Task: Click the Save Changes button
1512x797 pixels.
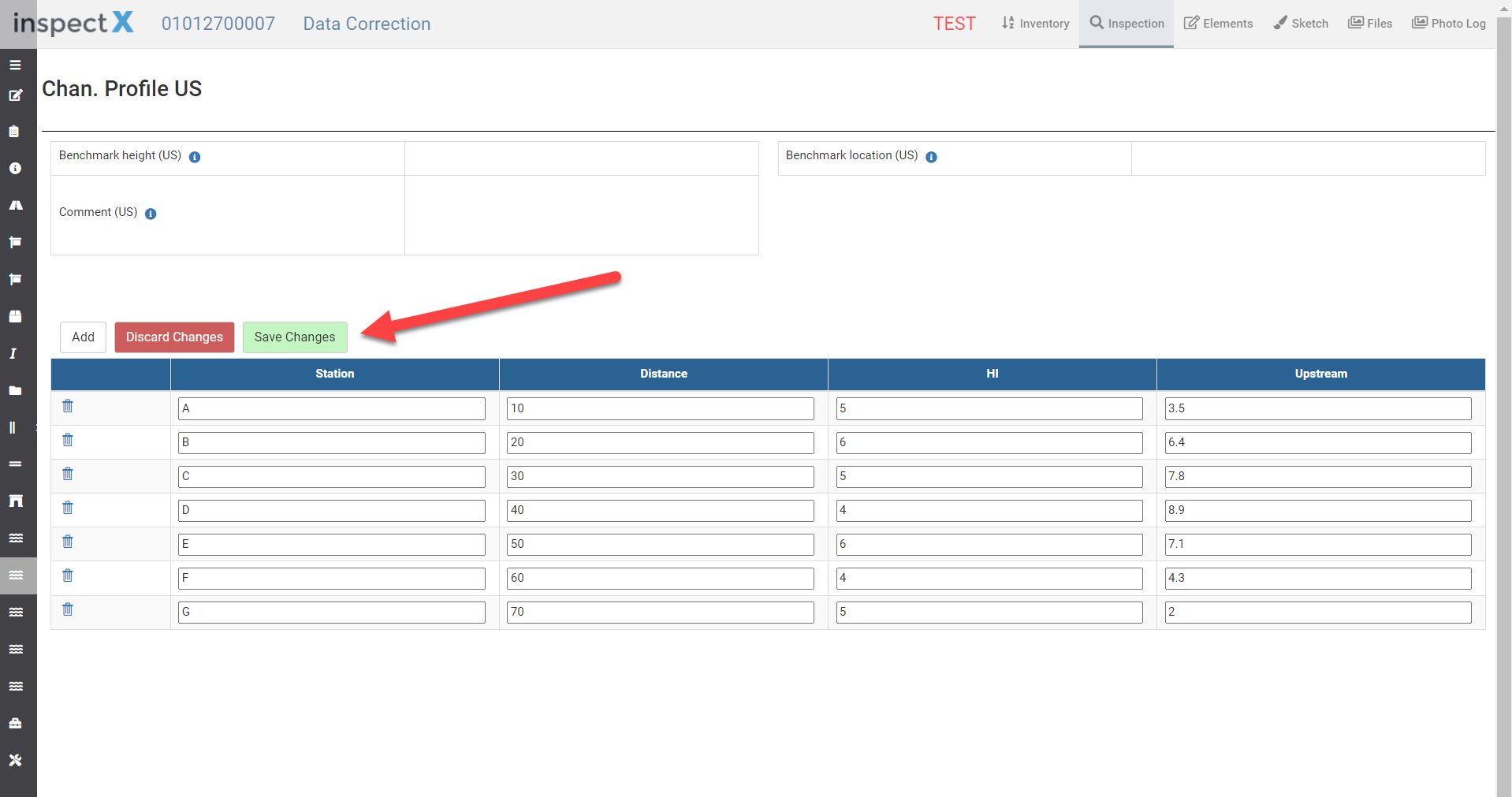Action: tap(295, 337)
